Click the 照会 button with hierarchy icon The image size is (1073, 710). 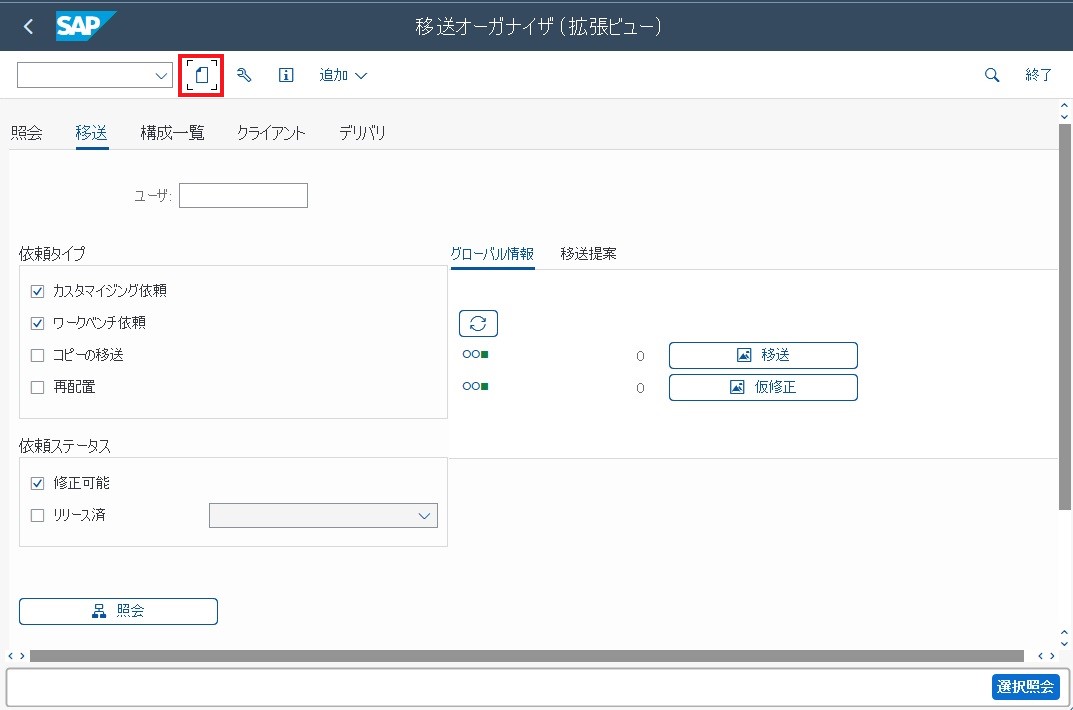tap(118, 611)
